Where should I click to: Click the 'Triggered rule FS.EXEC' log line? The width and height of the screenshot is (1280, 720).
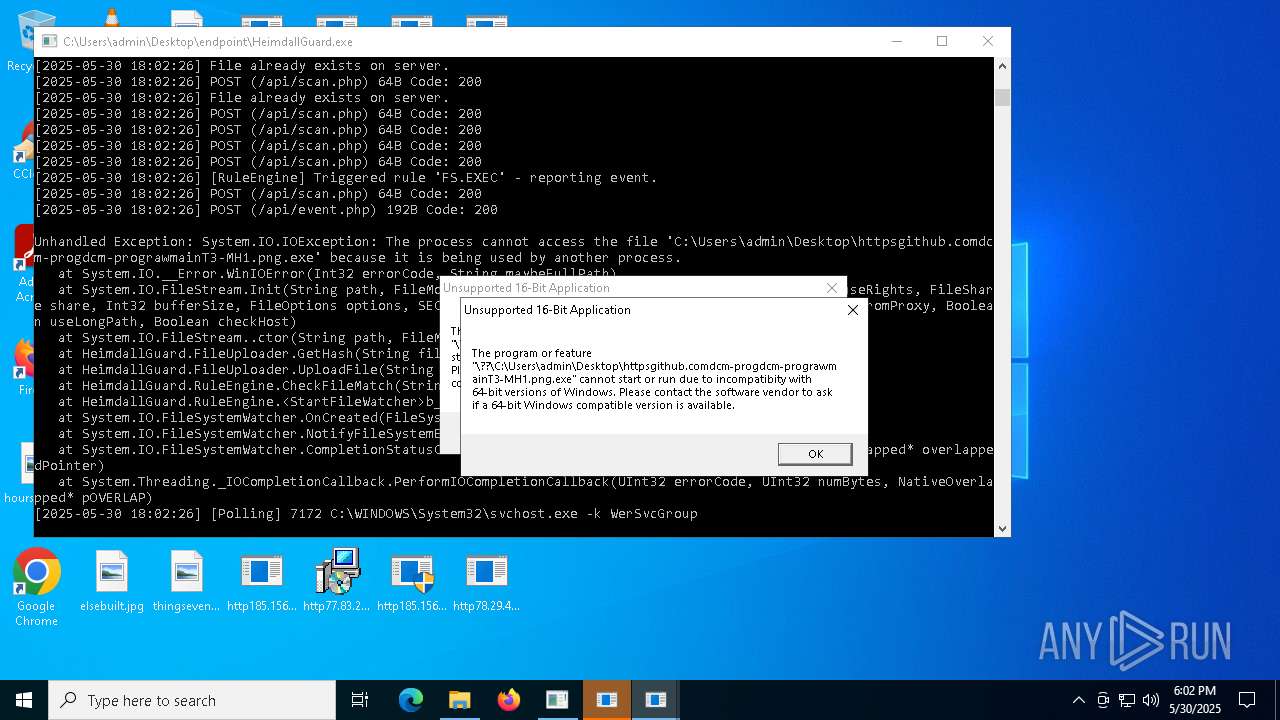click(x=346, y=178)
